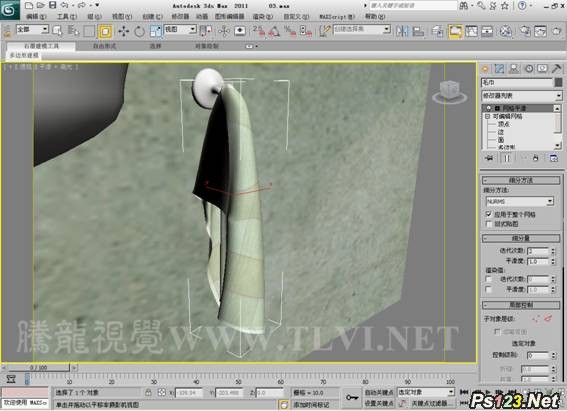Viewport: 567px width, 411px height.
Task: Switch to the Utilities hammer panel tab
Action: [x=557, y=69]
